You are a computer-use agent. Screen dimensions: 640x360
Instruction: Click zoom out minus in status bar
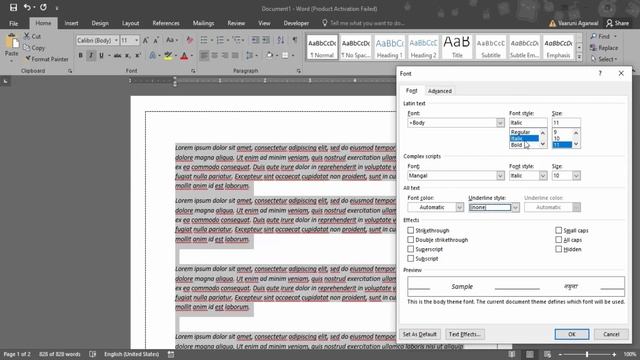click(x=560, y=354)
